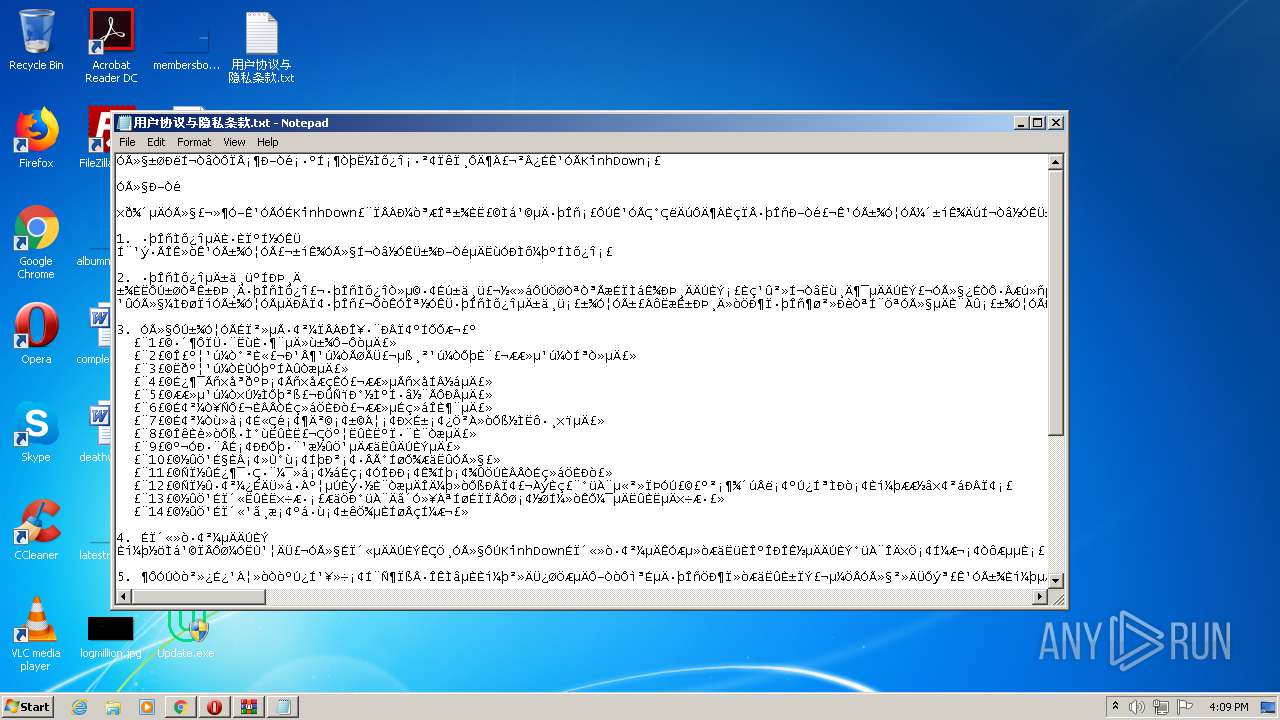Place cursor in line starting with '1.'
The height and width of the screenshot is (720, 1280).
tap(208, 239)
